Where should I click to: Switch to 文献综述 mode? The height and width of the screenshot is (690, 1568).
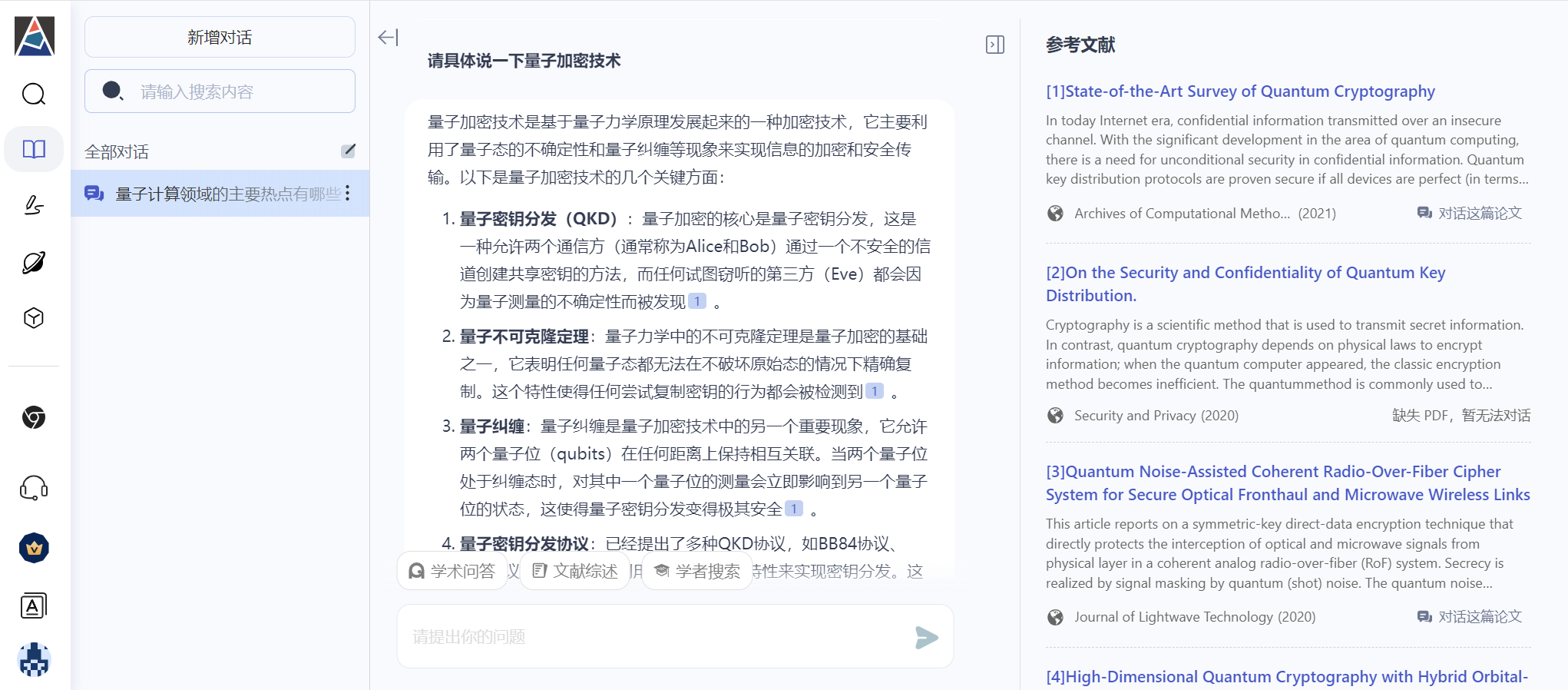pyautogui.click(x=575, y=571)
